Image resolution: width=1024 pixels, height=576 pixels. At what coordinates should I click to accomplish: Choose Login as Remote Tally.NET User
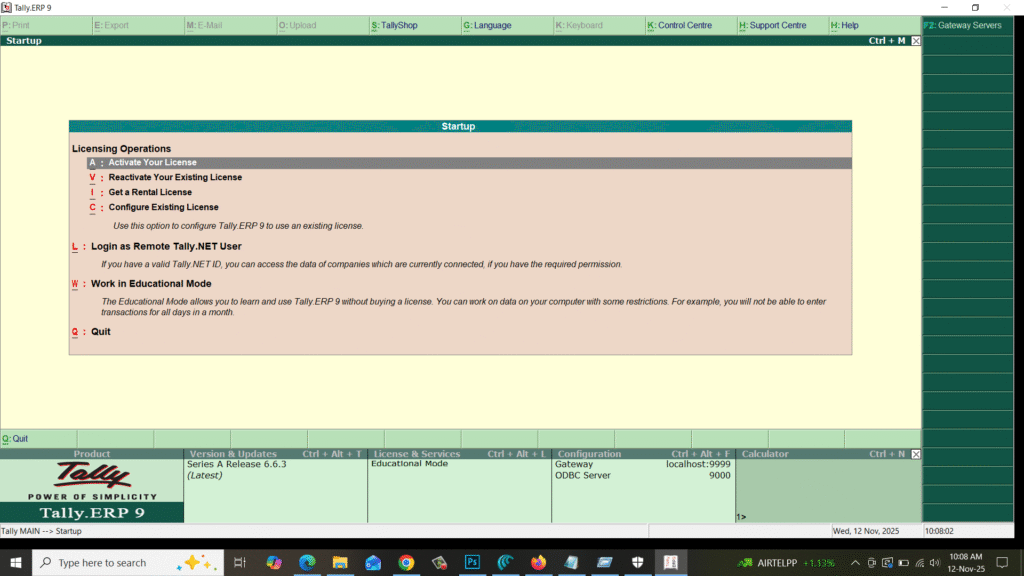[x=166, y=246]
